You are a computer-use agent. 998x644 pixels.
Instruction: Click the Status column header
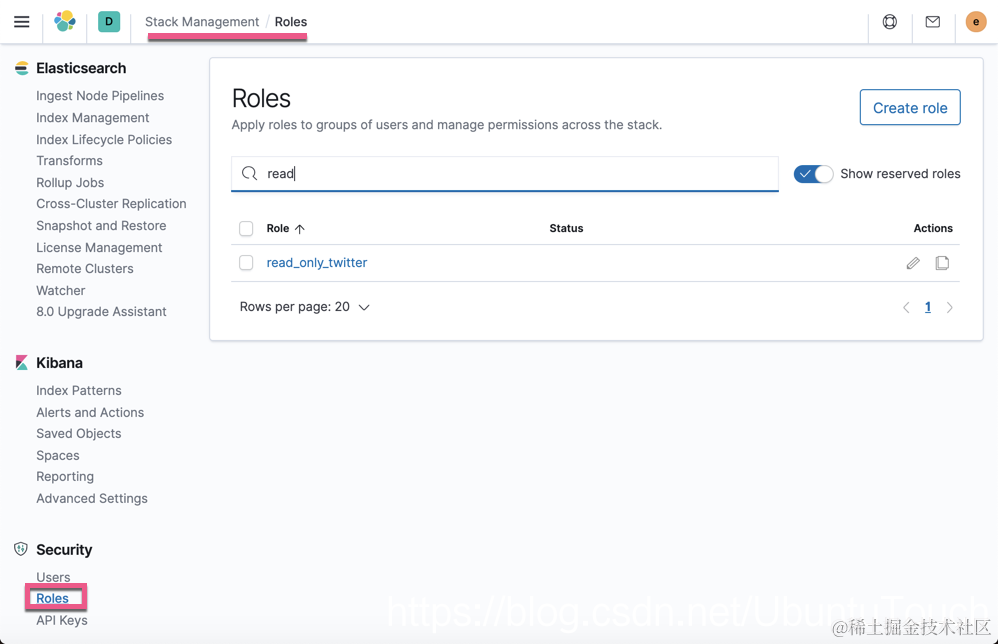[x=566, y=228]
